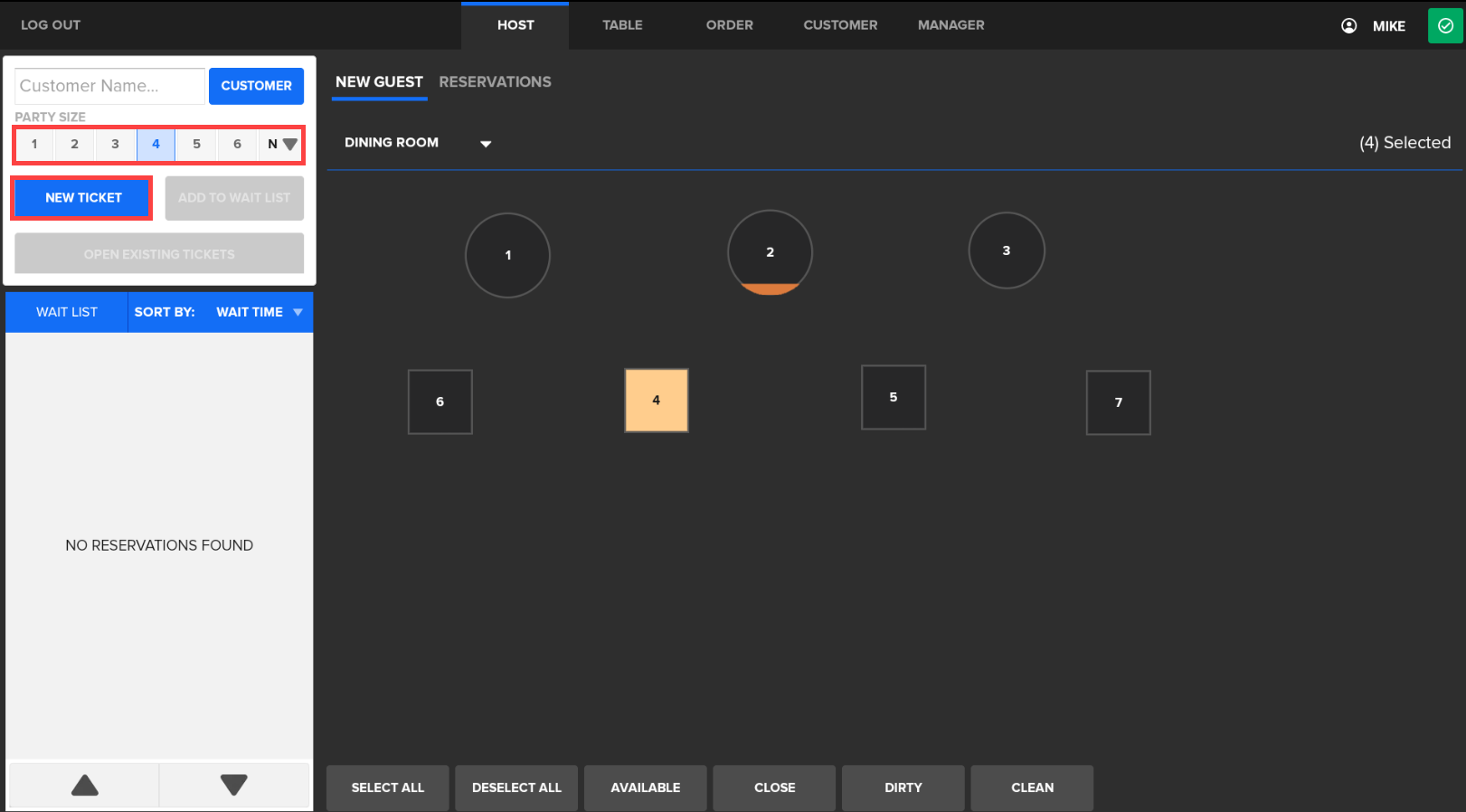1466x812 pixels.
Task: Open the Wait Time sort dropdown
Action: click(259, 312)
